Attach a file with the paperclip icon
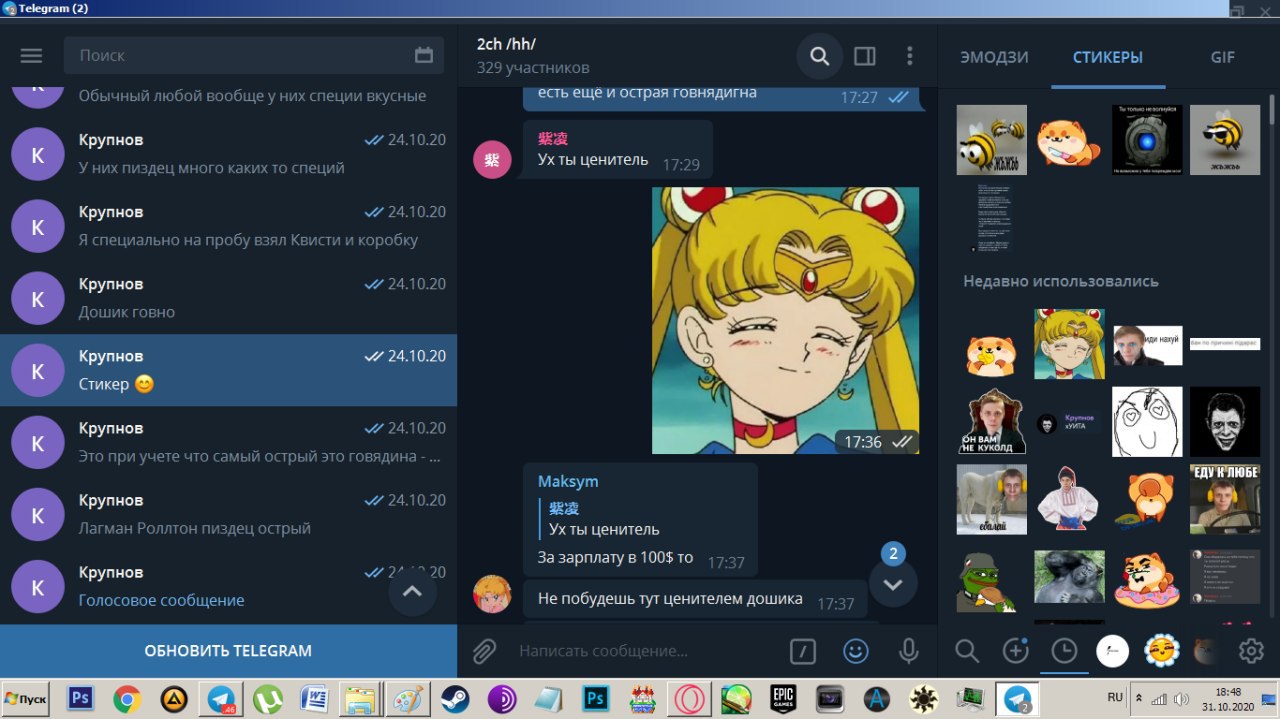The height and width of the screenshot is (719, 1280). (484, 652)
